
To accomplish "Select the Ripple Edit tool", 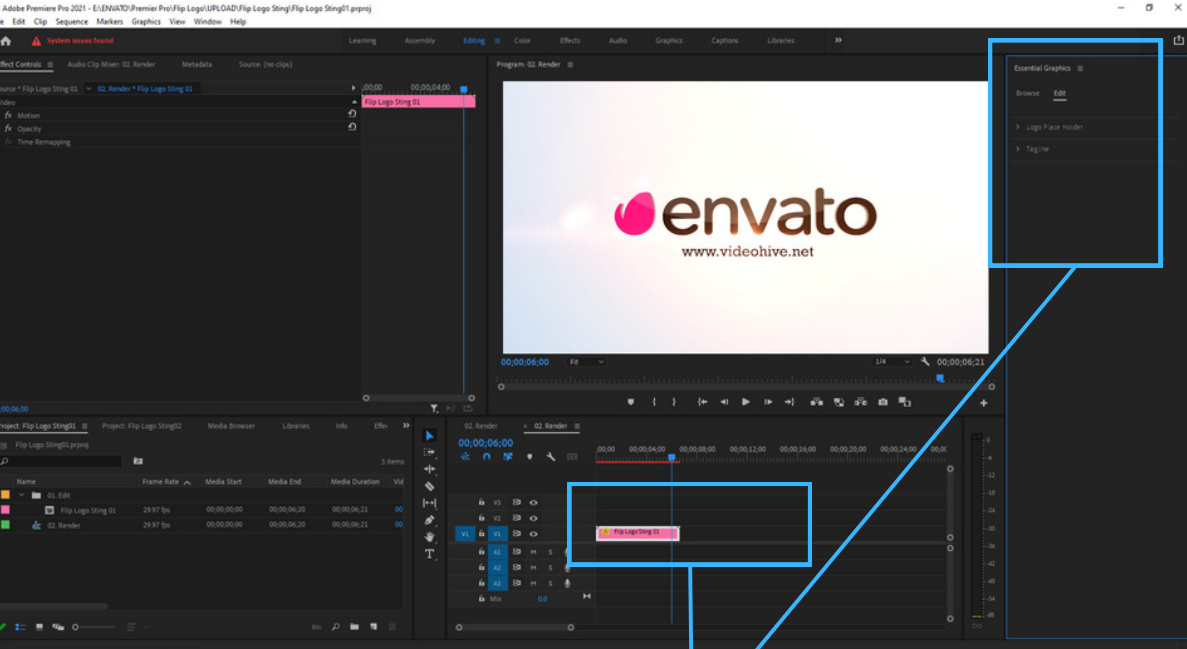I will pos(429,469).
